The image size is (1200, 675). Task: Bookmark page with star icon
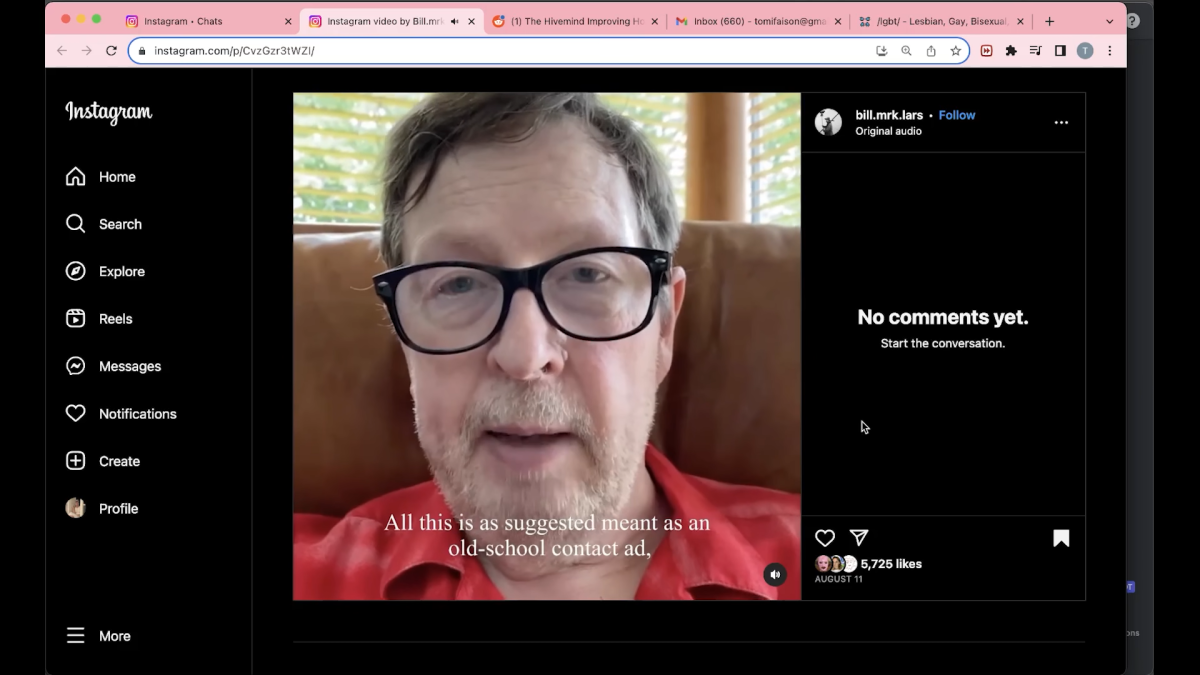[x=956, y=51]
